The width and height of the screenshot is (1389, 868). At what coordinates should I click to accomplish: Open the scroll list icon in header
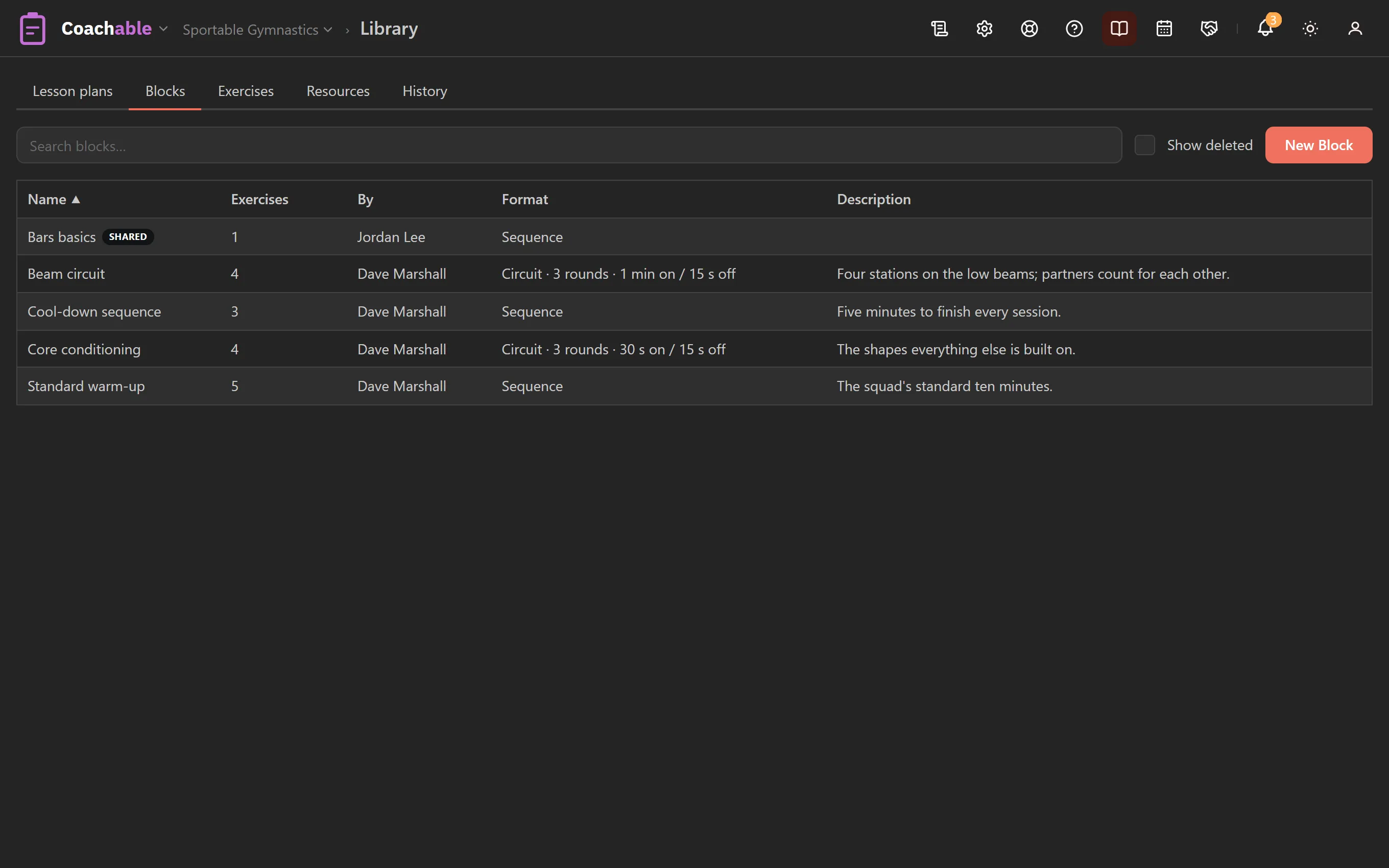coord(940,28)
